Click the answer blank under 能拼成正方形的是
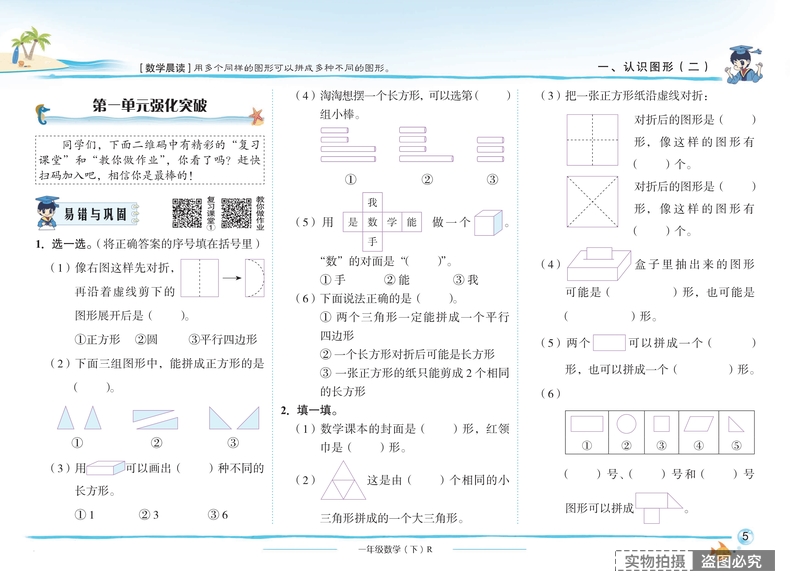Screen dimensions: 790x586 (x=94, y=387)
